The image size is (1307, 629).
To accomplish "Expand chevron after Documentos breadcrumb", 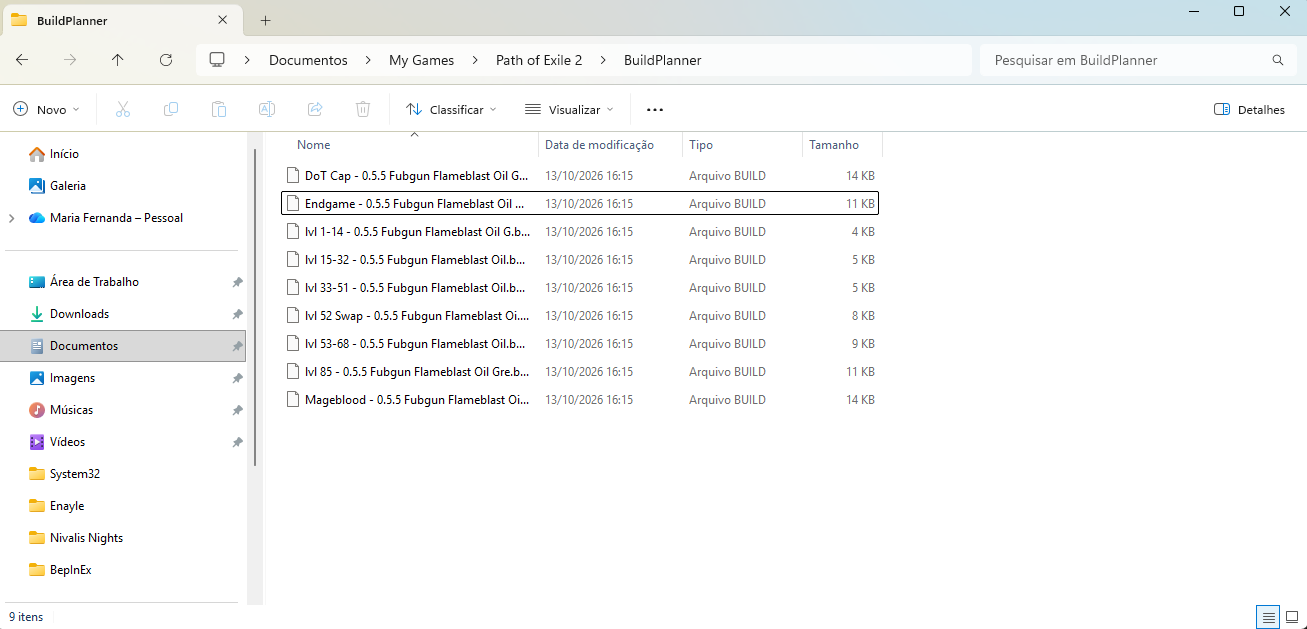I will 368,60.
